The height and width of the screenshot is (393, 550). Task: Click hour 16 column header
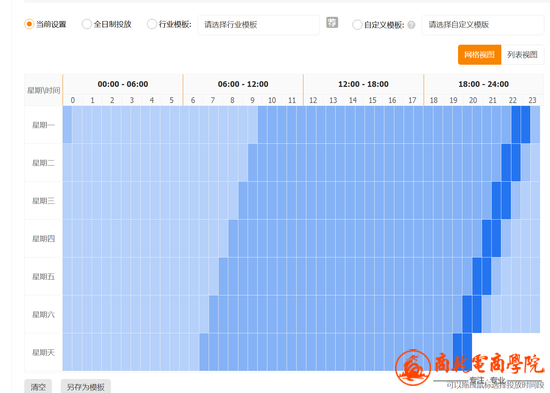[392, 100]
